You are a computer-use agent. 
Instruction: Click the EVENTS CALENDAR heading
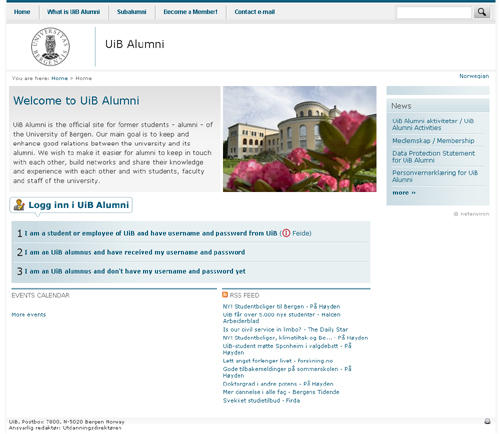click(x=40, y=295)
